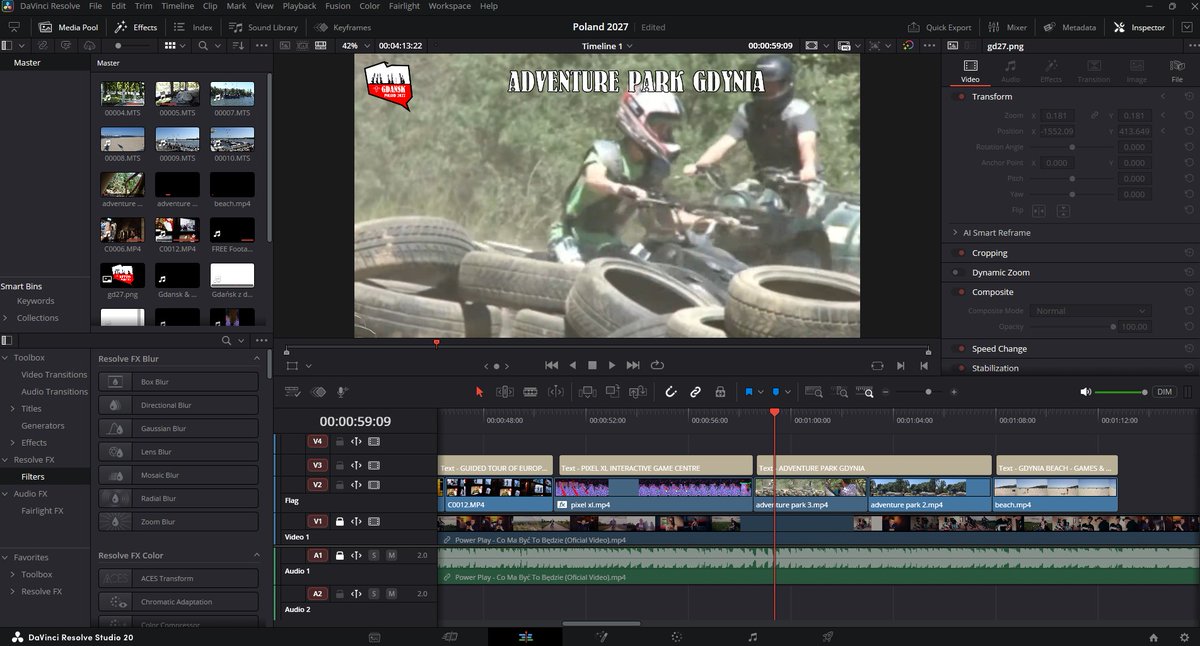The image size is (1200, 646).
Task: Switch to the Inspector File tab
Action: pos(1177,71)
